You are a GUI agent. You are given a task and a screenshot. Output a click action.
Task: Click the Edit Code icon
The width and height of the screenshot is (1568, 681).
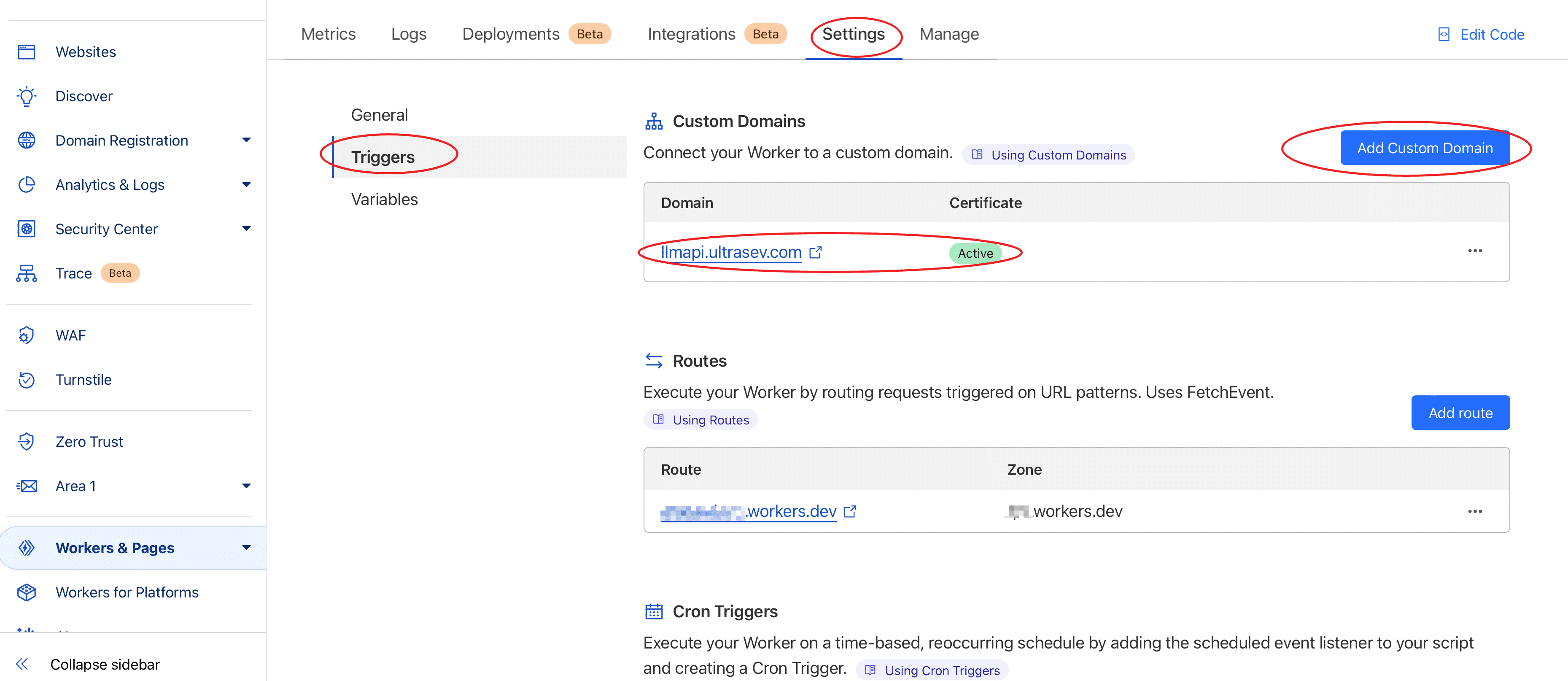(1444, 35)
